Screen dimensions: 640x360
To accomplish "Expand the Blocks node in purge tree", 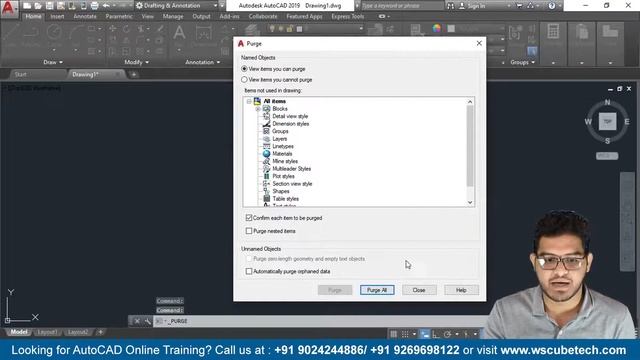I will [258, 109].
